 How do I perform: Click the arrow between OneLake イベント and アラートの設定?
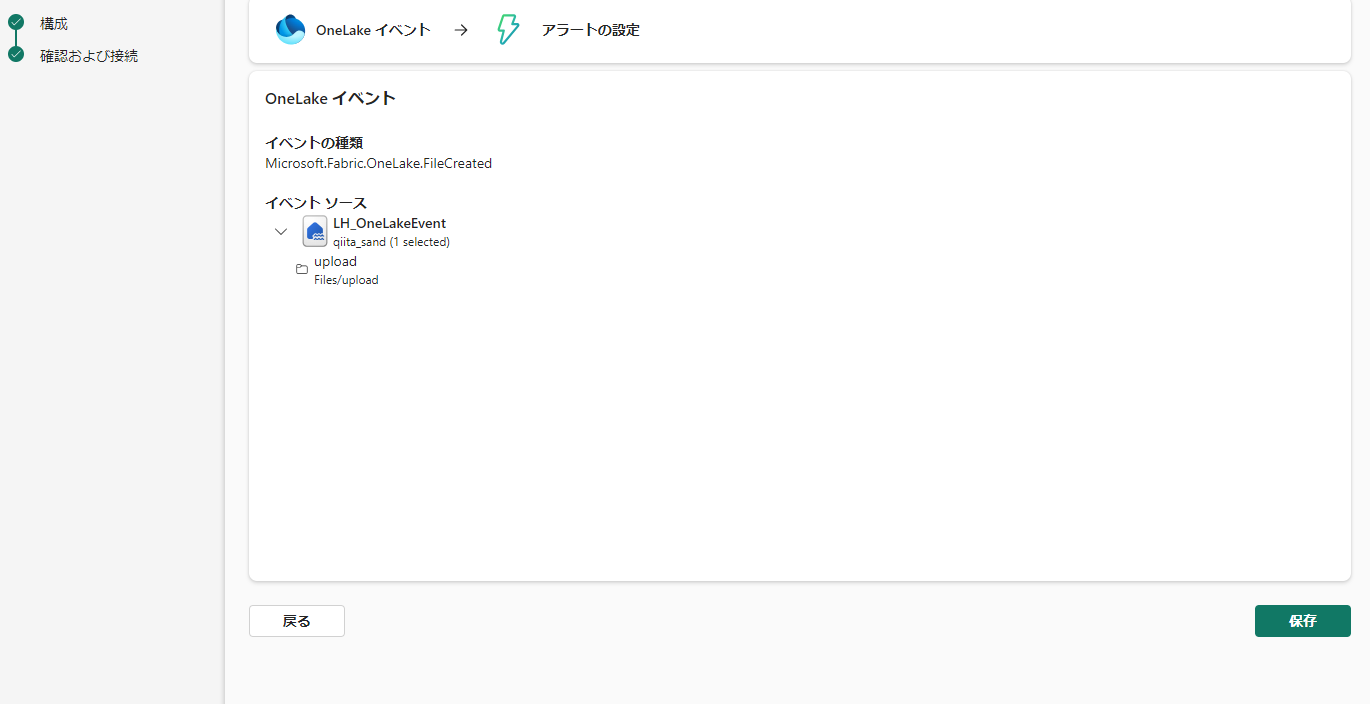click(461, 30)
